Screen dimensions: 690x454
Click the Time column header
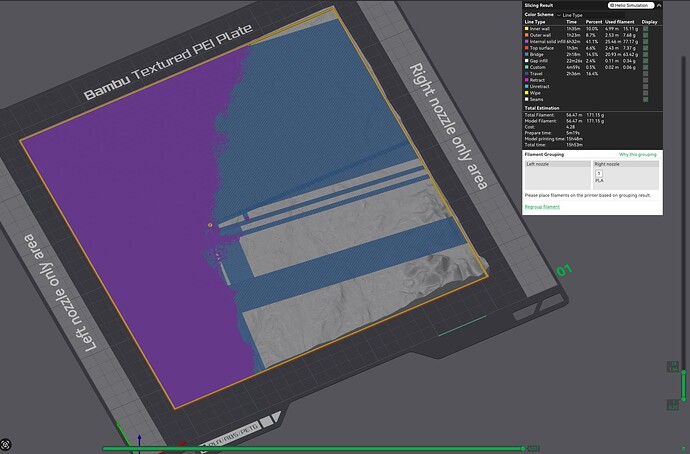pos(571,22)
